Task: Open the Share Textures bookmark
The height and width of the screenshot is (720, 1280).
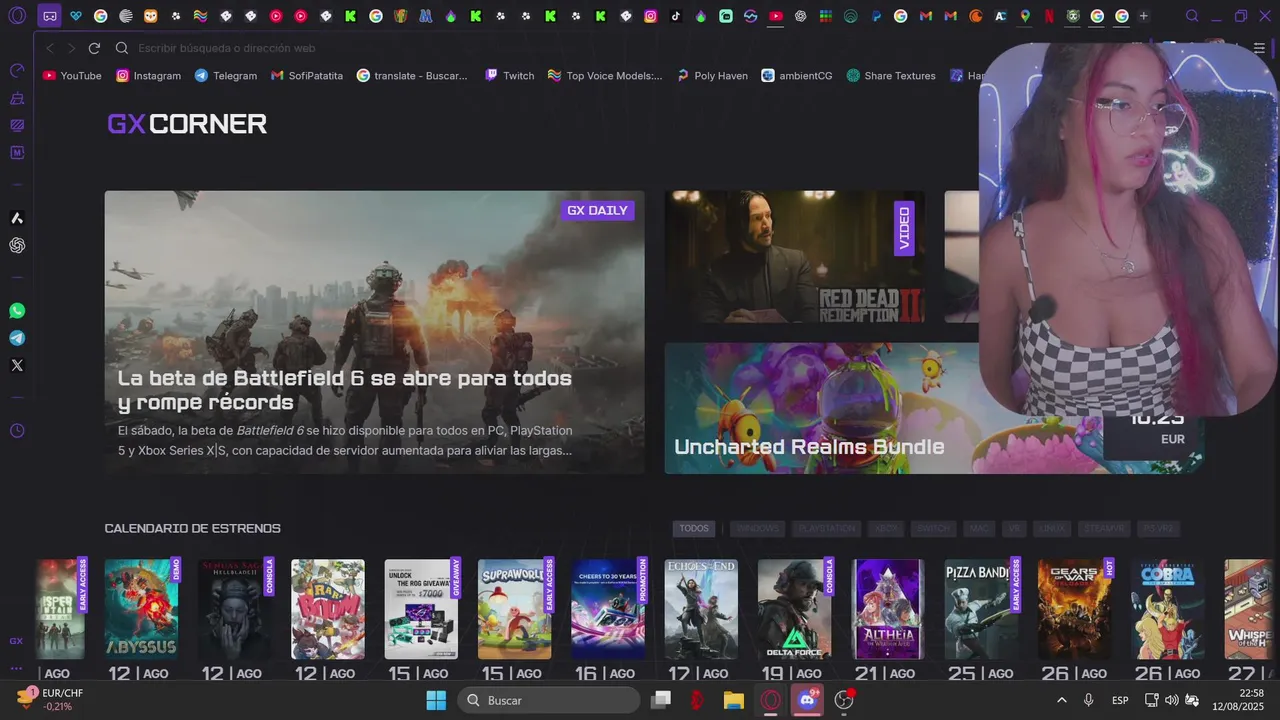Action: (x=891, y=75)
